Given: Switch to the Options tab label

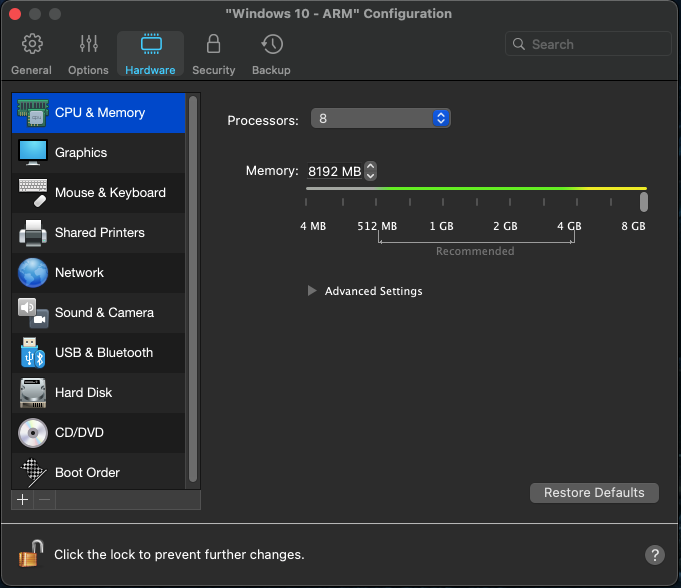Looking at the screenshot, I should point(88,70).
